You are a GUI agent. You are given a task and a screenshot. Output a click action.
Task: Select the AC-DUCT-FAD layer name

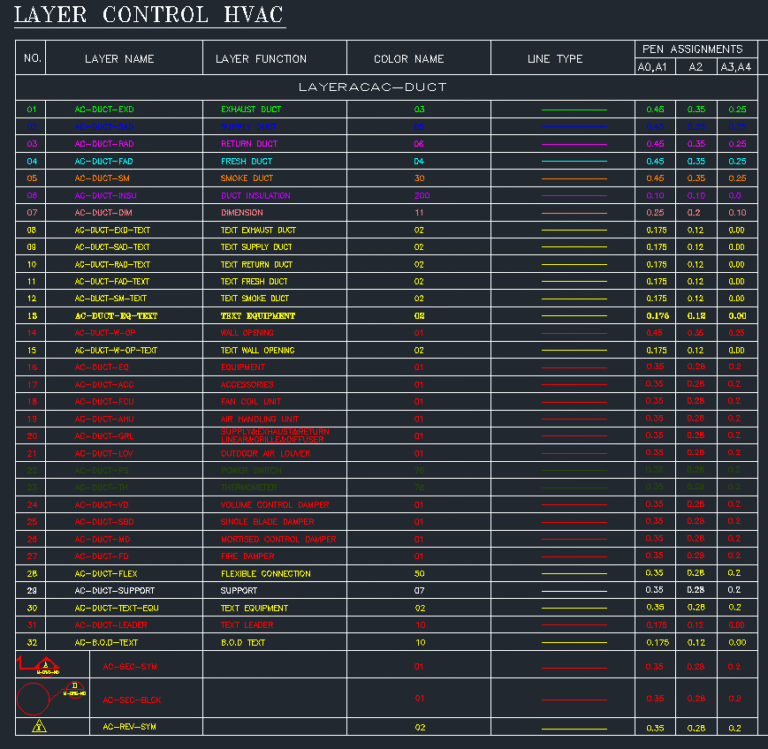pyautogui.click(x=104, y=161)
